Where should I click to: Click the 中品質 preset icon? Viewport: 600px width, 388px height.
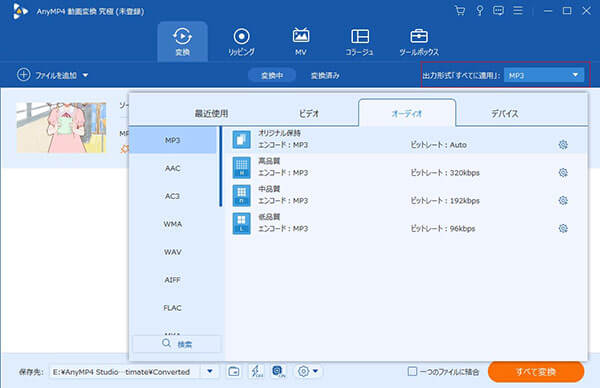(x=241, y=195)
